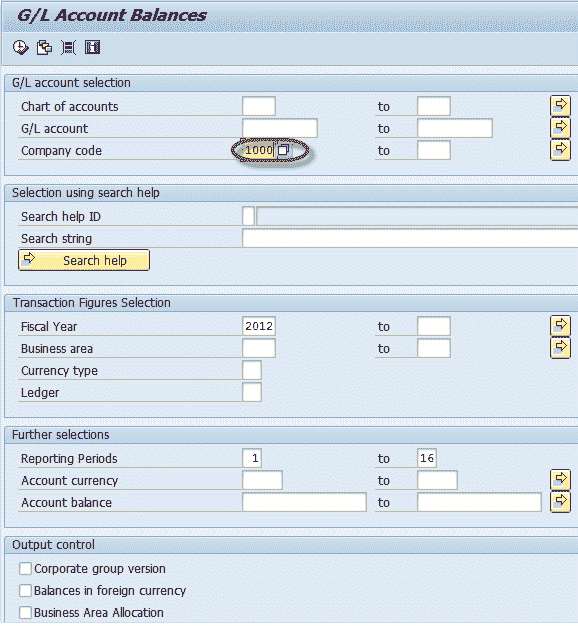
Task: Select Reporting Periods upper limit field
Action: point(427,458)
